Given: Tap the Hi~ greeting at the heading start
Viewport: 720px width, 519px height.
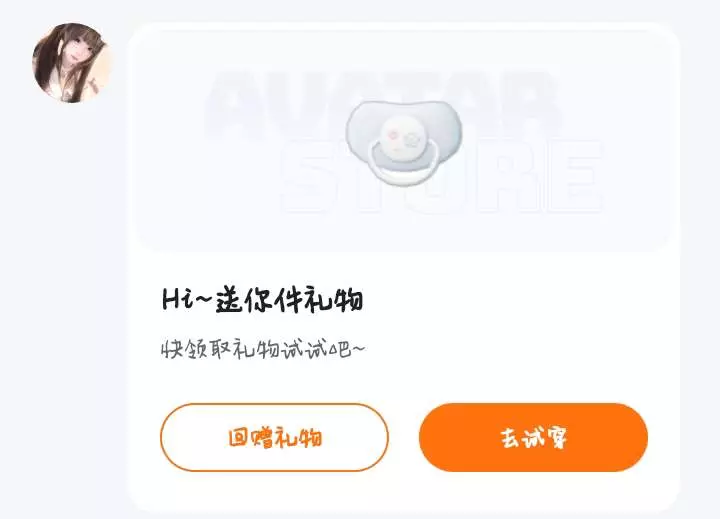Looking at the screenshot, I should [187, 299].
